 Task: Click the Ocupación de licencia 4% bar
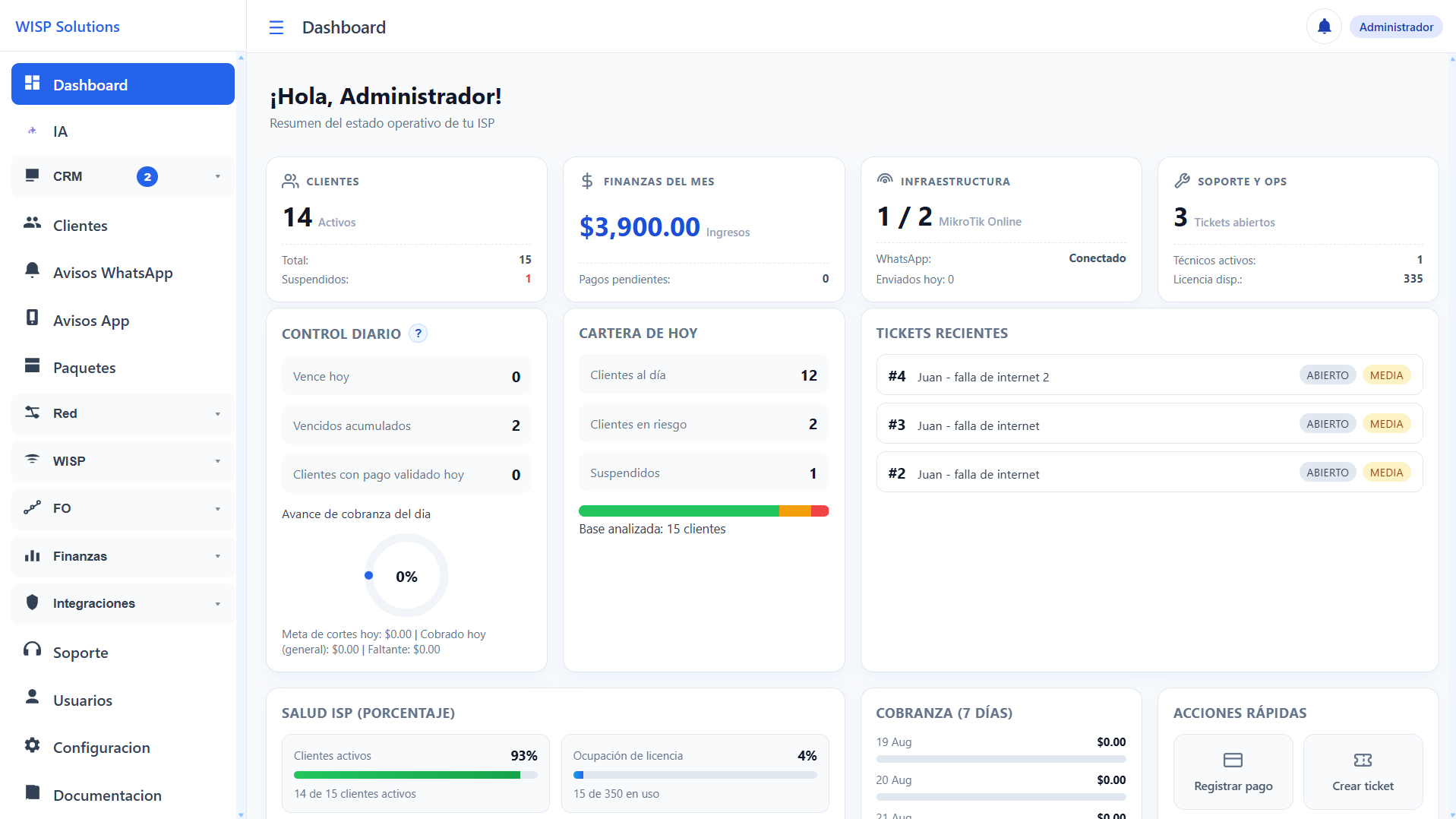click(x=695, y=775)
